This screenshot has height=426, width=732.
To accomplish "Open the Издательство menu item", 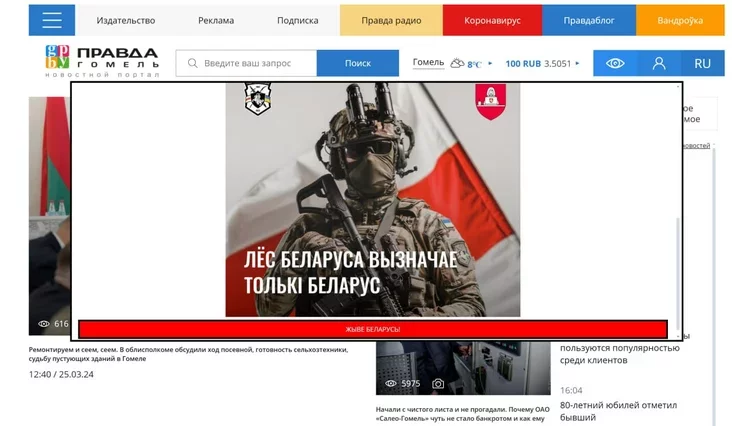I will tap(126, 20).
